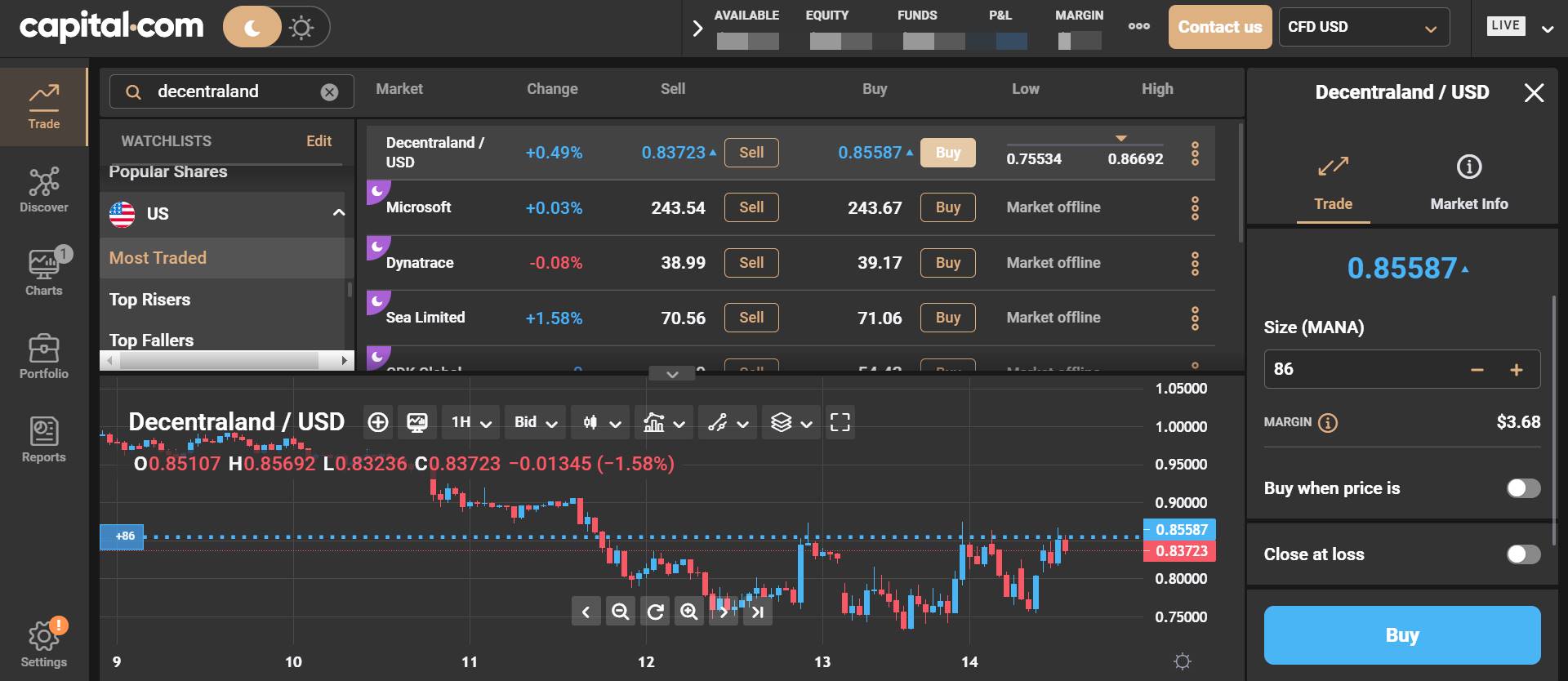Expand chart to fullscreen

[840, 422]
